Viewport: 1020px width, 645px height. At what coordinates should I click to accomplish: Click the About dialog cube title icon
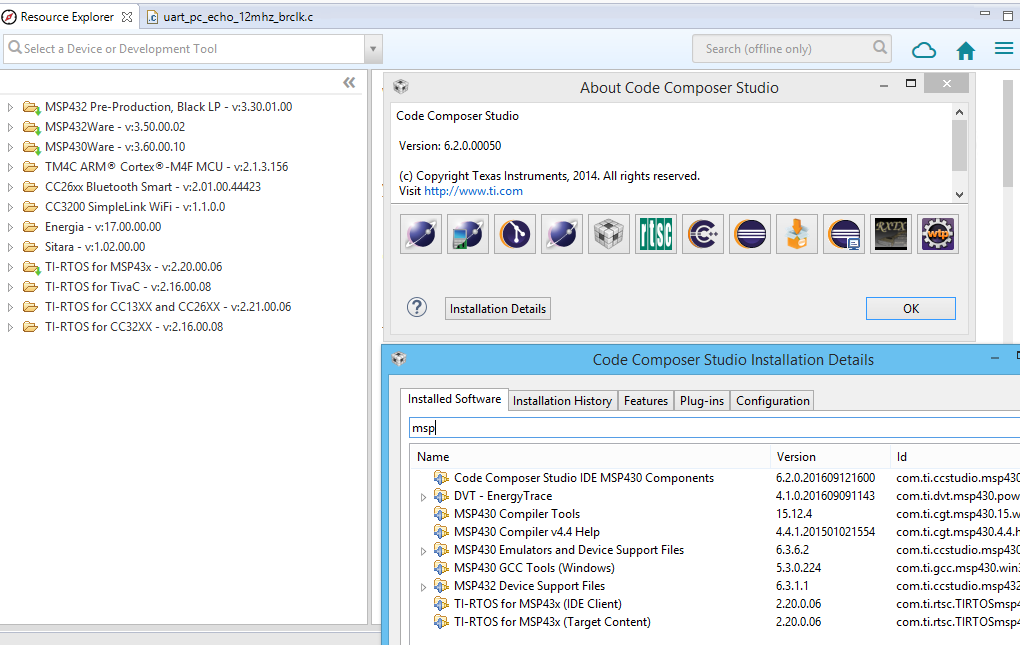tap(401, 87)
